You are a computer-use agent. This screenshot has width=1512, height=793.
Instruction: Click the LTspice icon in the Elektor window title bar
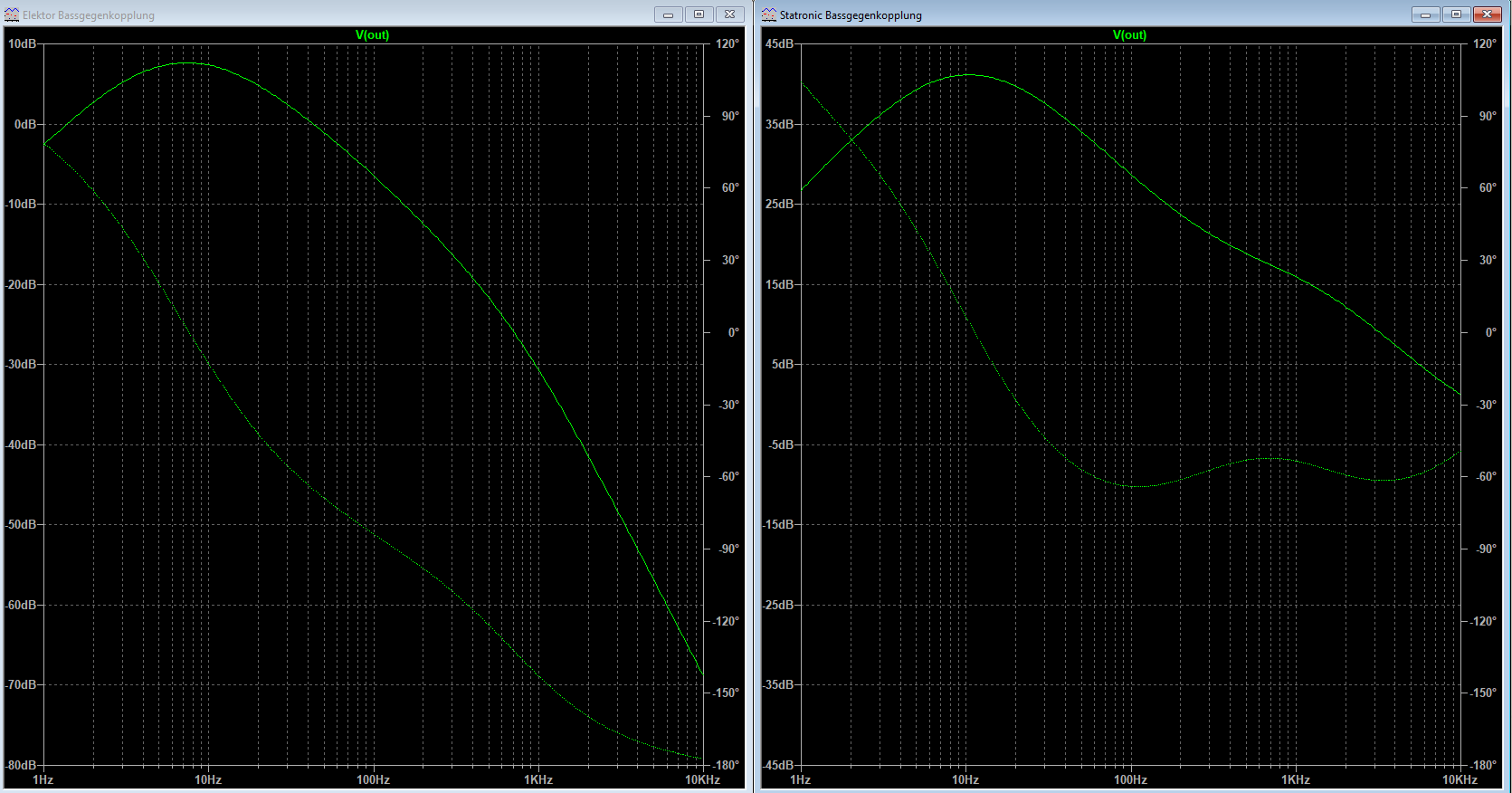[x=12, y=14]
